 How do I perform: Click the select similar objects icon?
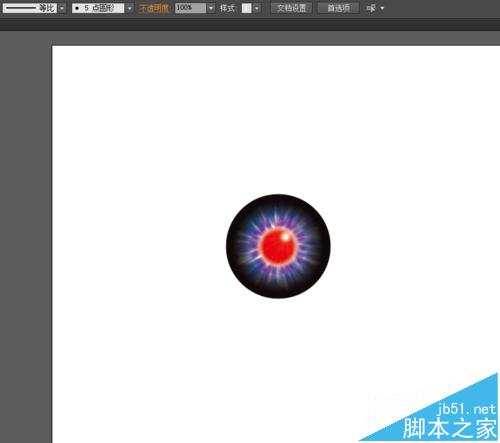tap(371, 8)
